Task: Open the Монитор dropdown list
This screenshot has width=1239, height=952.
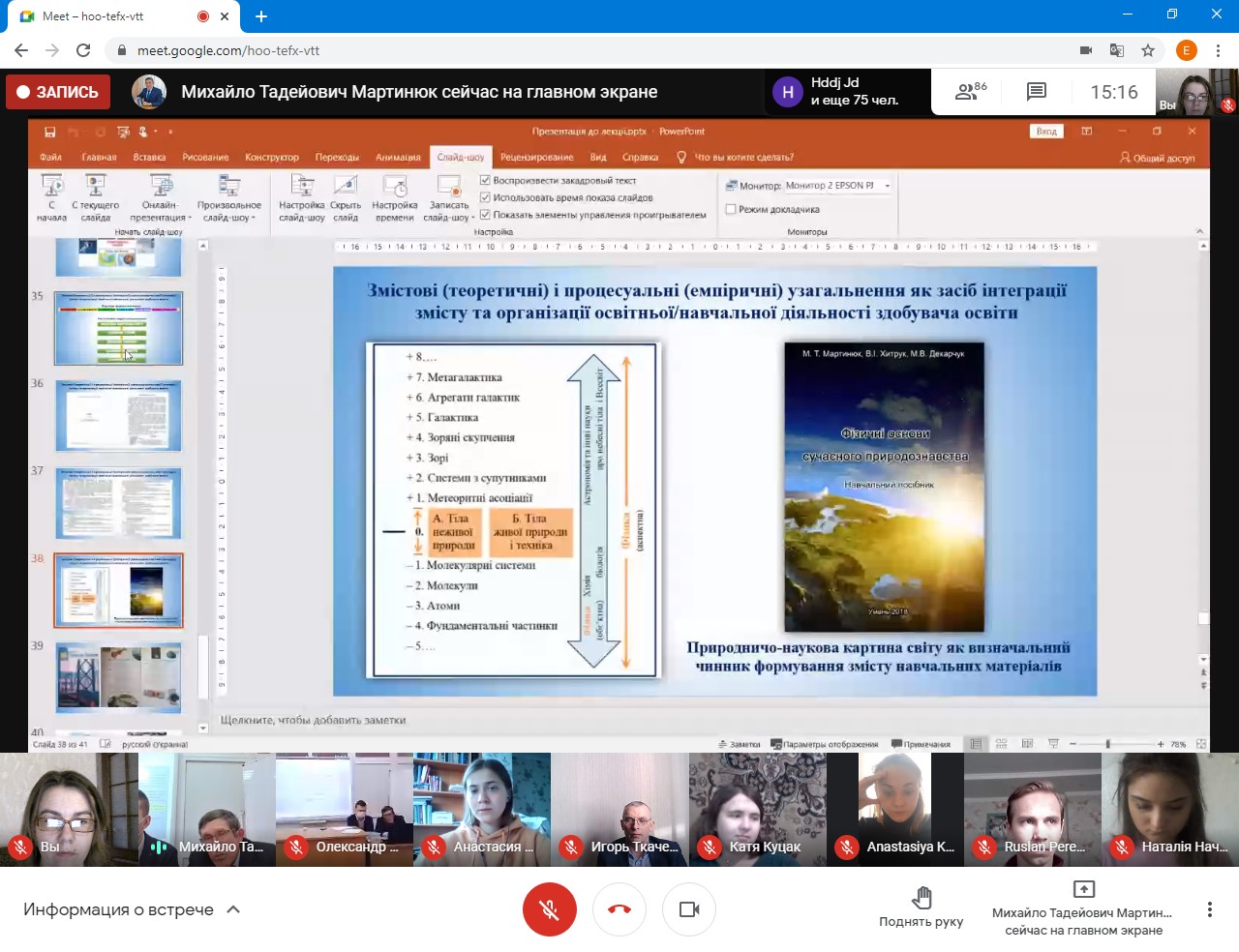Action: click(x=887, y=186)
